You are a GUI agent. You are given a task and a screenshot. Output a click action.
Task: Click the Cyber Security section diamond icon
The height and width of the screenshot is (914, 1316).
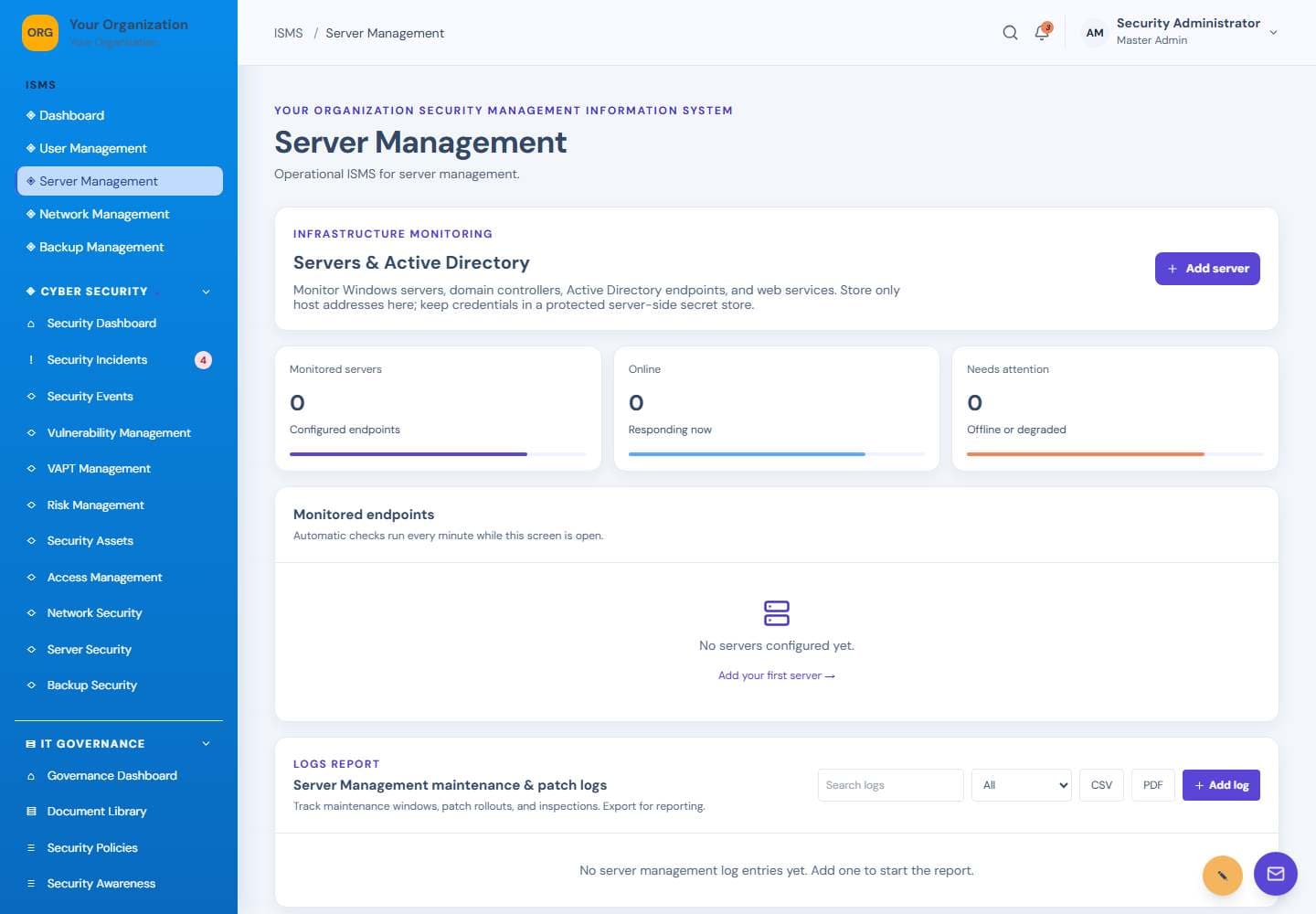coord(31,292)
